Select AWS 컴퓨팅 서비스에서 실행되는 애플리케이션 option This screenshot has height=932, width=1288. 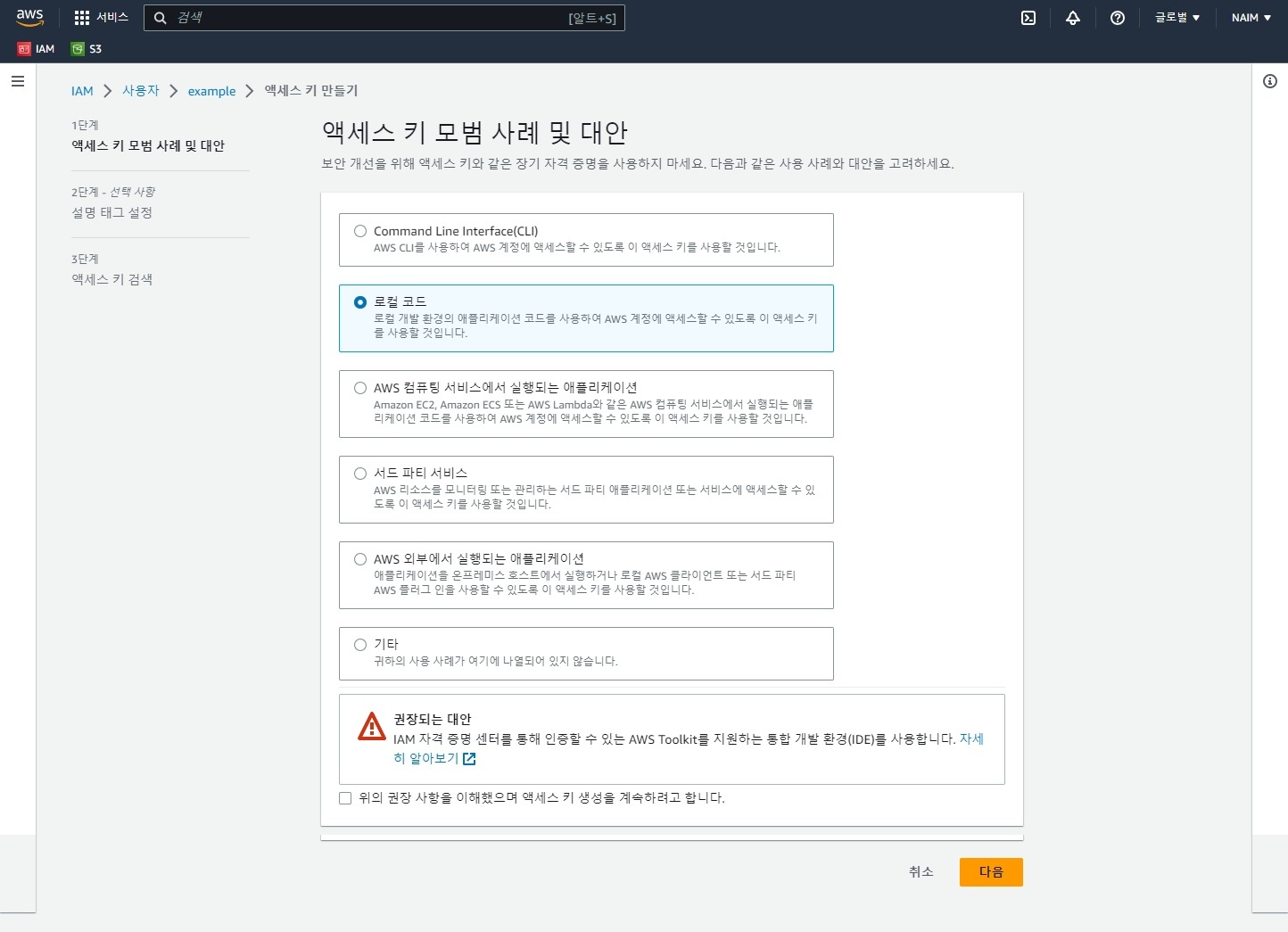tap(360, 388)
